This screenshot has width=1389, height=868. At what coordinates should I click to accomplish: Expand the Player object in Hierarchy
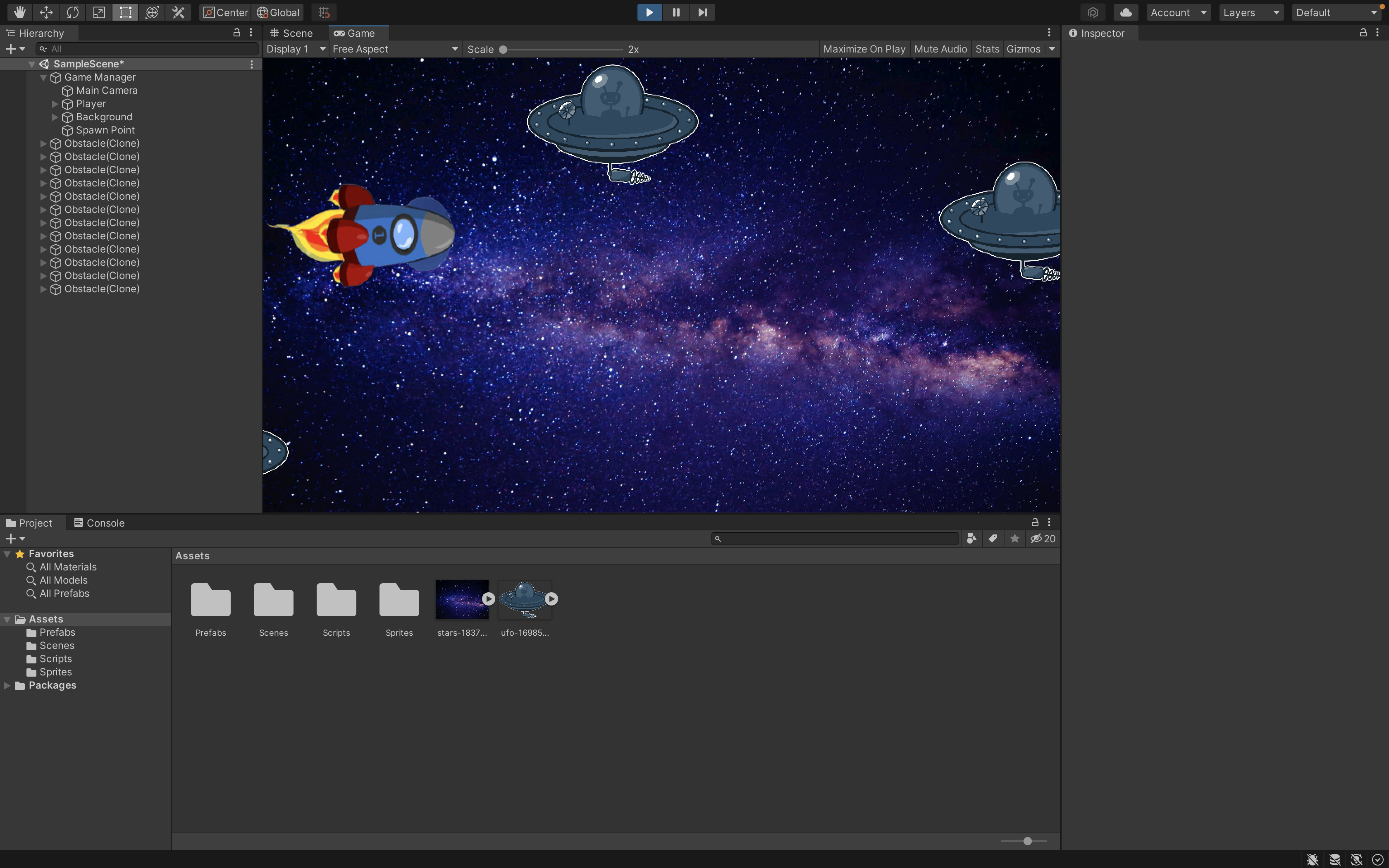[x=55, y=104]
